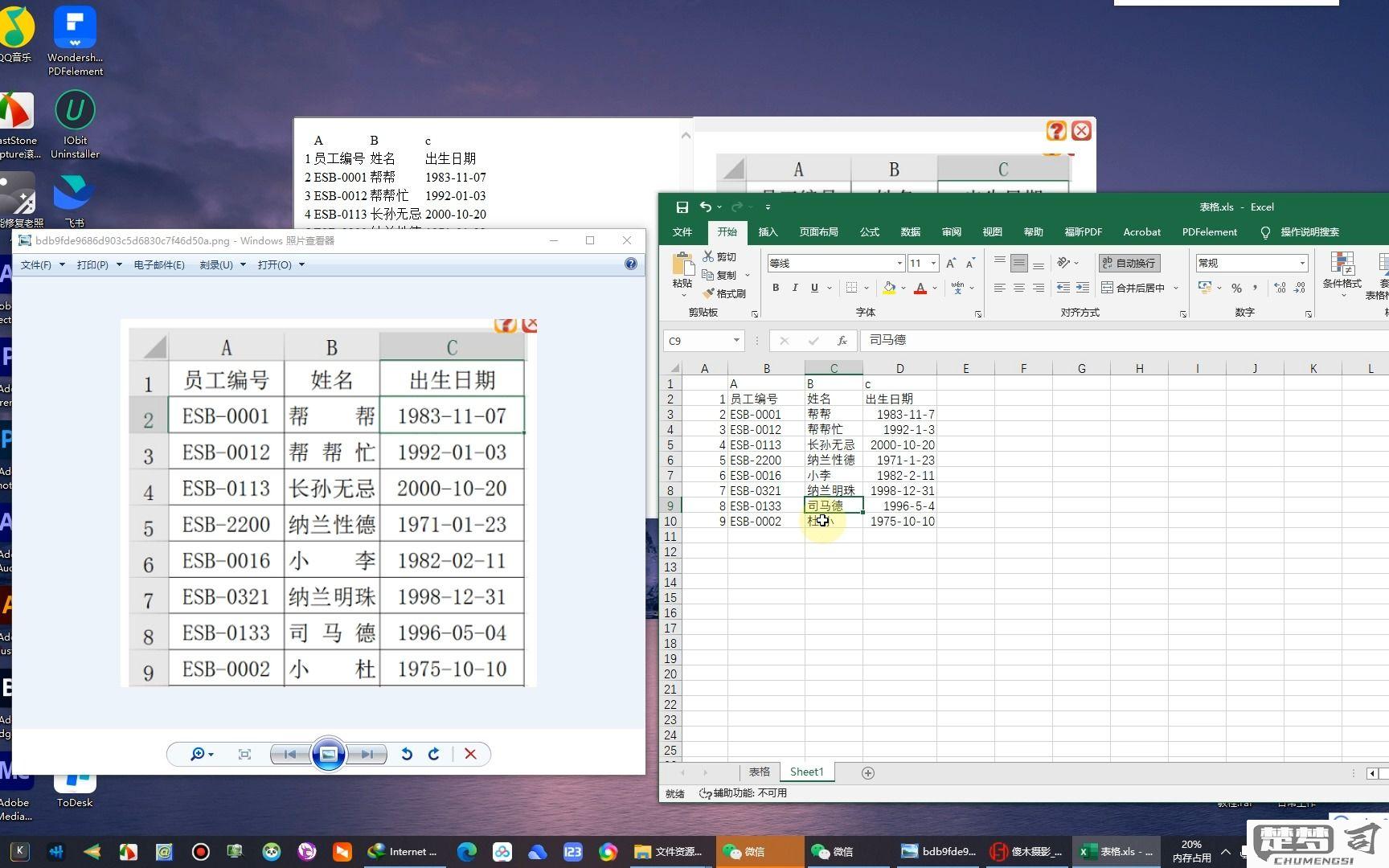Open the font name dropdown (等线)

899,263
